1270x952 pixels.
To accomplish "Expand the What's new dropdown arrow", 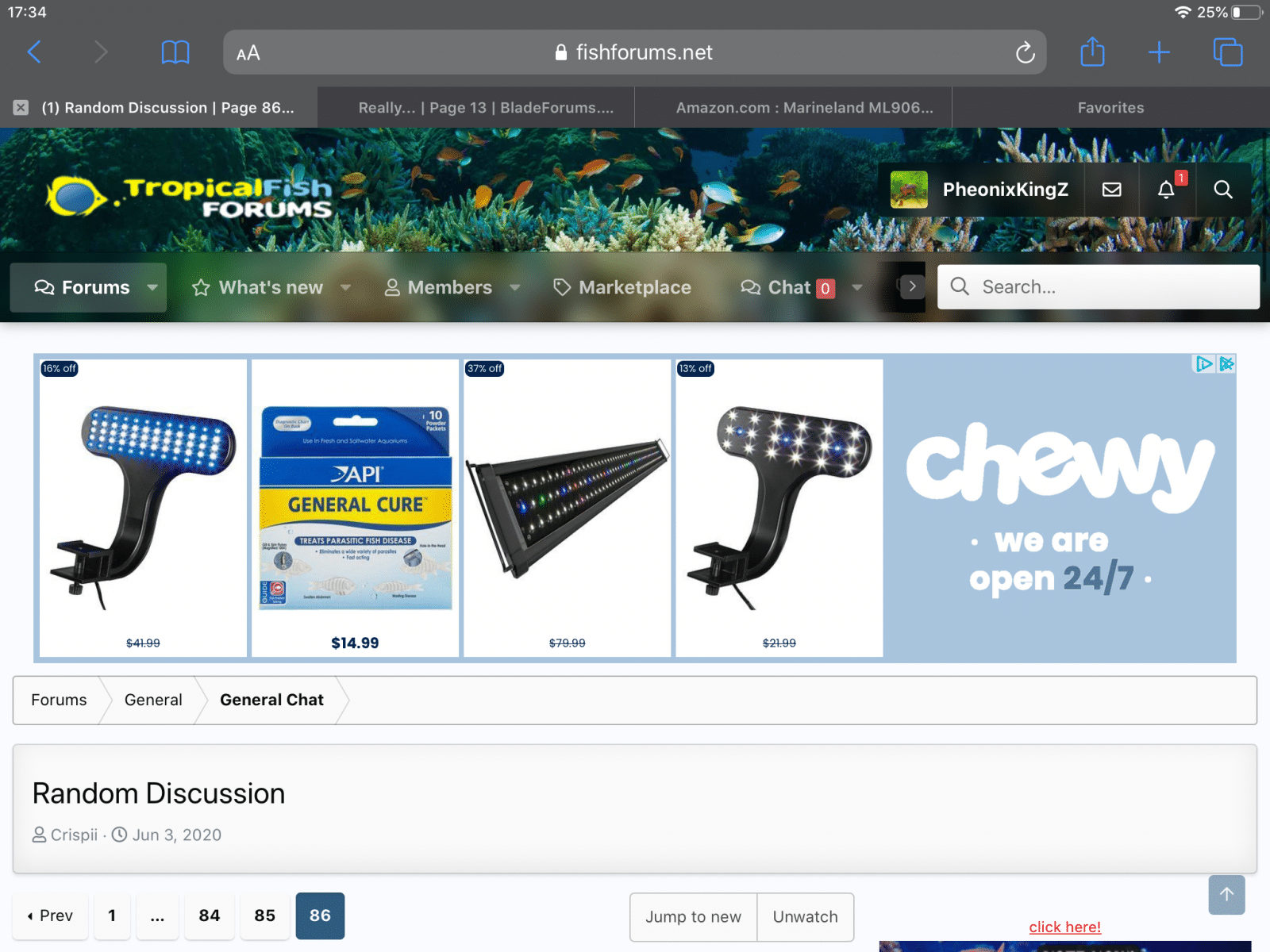I will (x=345, y=287).
